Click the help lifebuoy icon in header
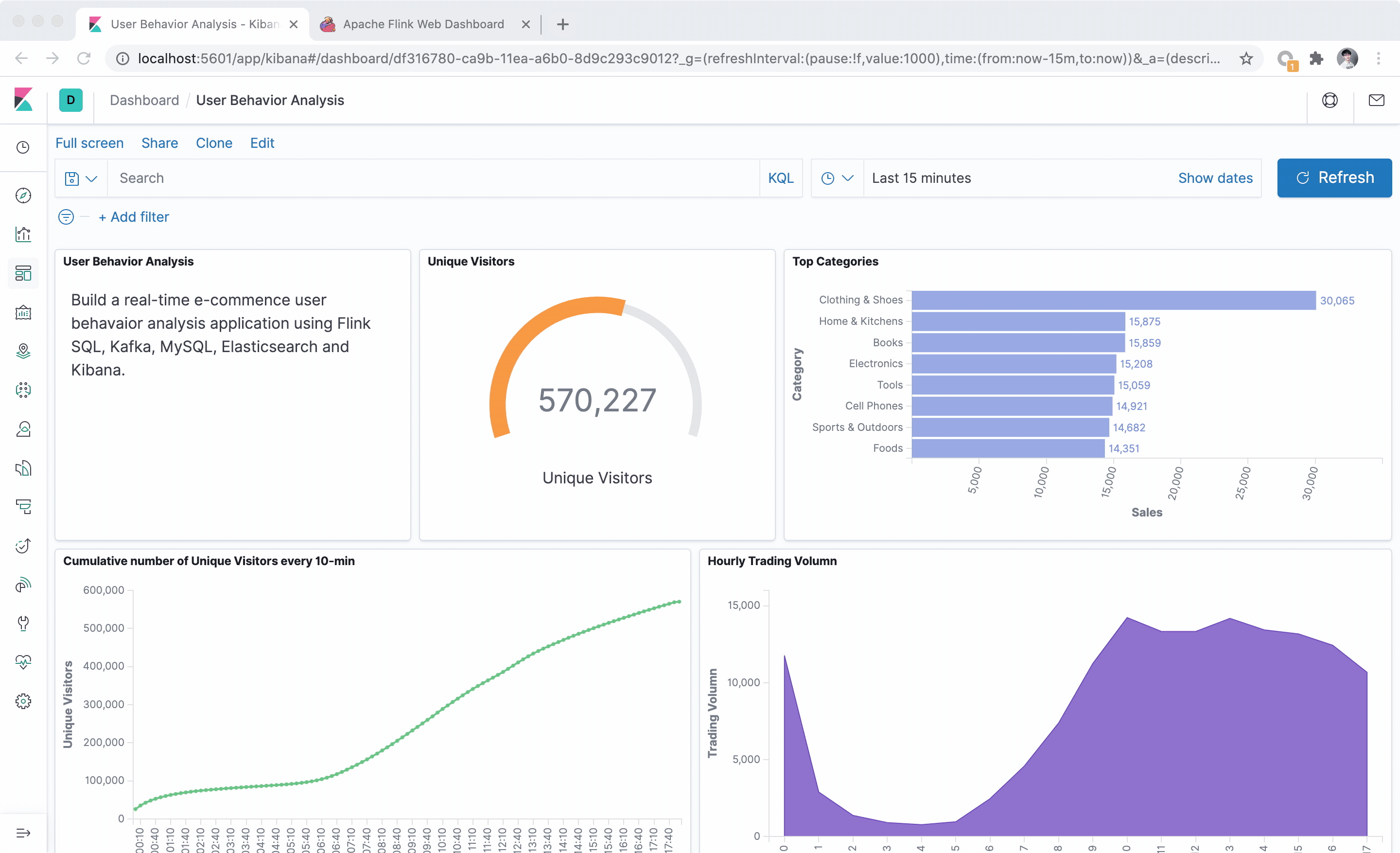This screenshot has height=853, width=1400. pos(1330,101)
